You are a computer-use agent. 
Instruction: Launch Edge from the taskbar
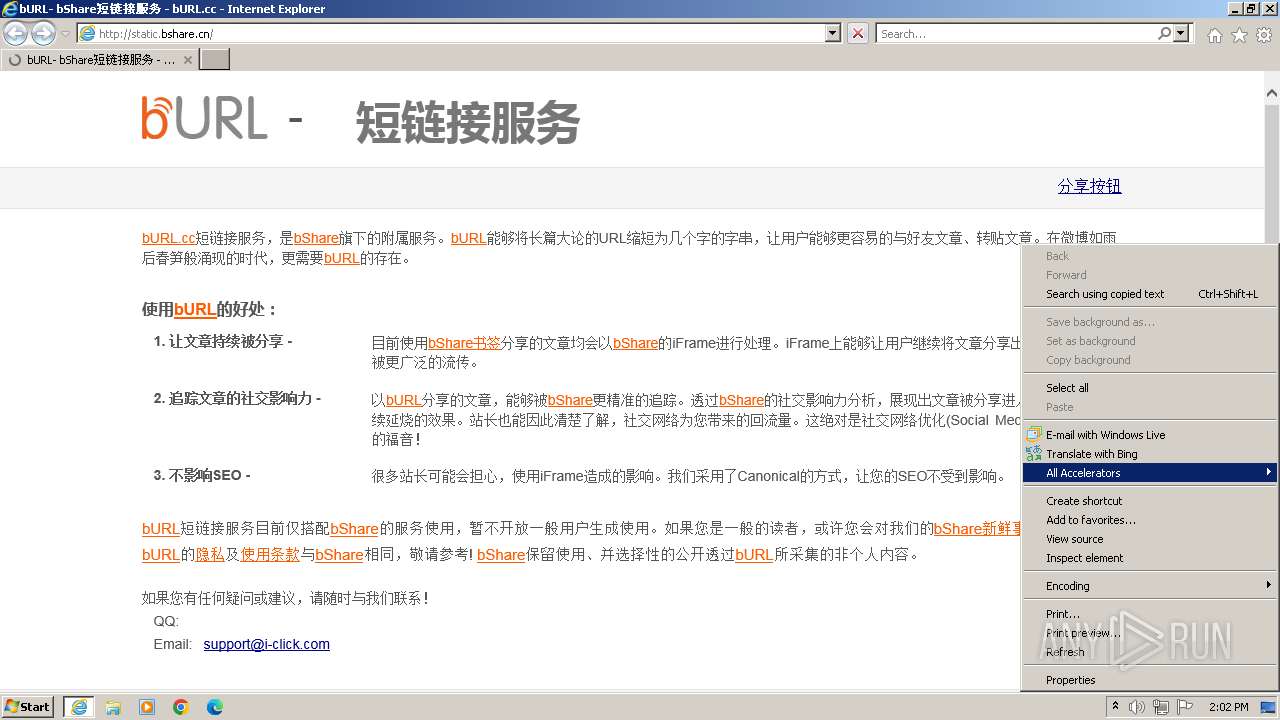click(x=215, y=707)
